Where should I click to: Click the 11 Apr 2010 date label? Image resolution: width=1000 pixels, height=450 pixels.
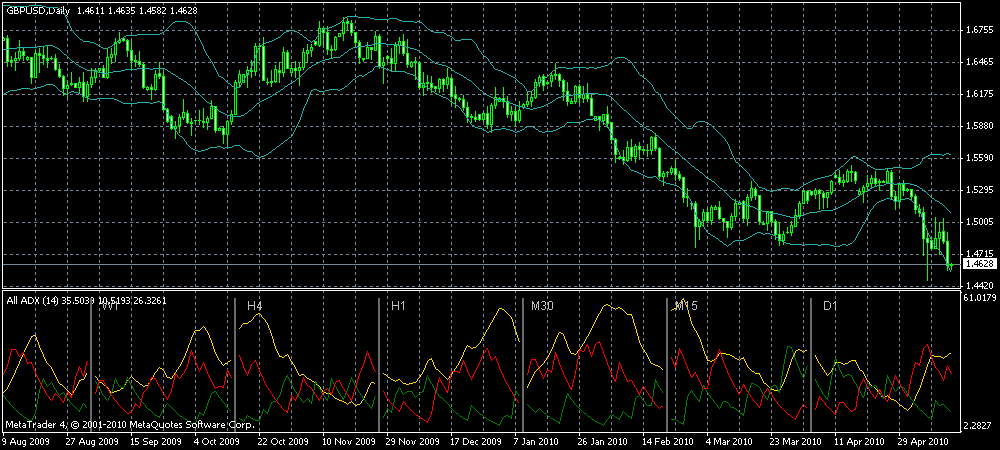tap(858, 441)
